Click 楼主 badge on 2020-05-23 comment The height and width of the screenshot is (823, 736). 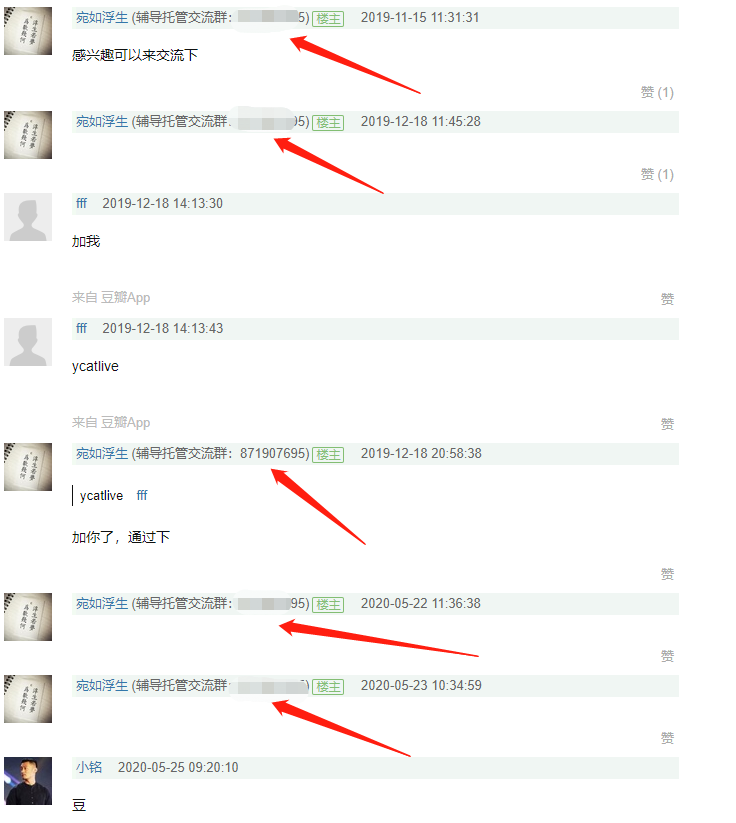point(328,687)
